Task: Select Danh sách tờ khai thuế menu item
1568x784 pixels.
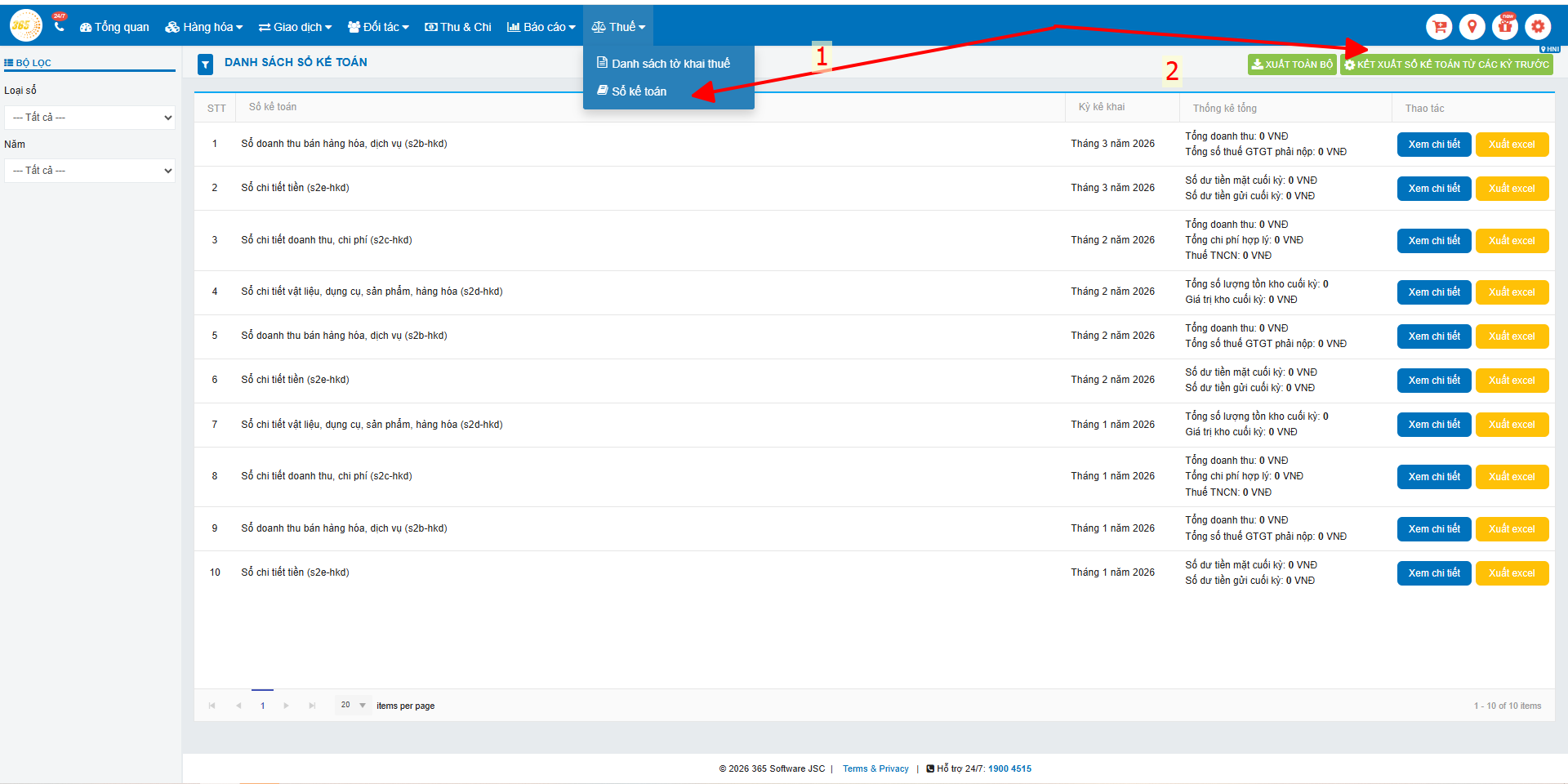Action: (x=670, y=64)
